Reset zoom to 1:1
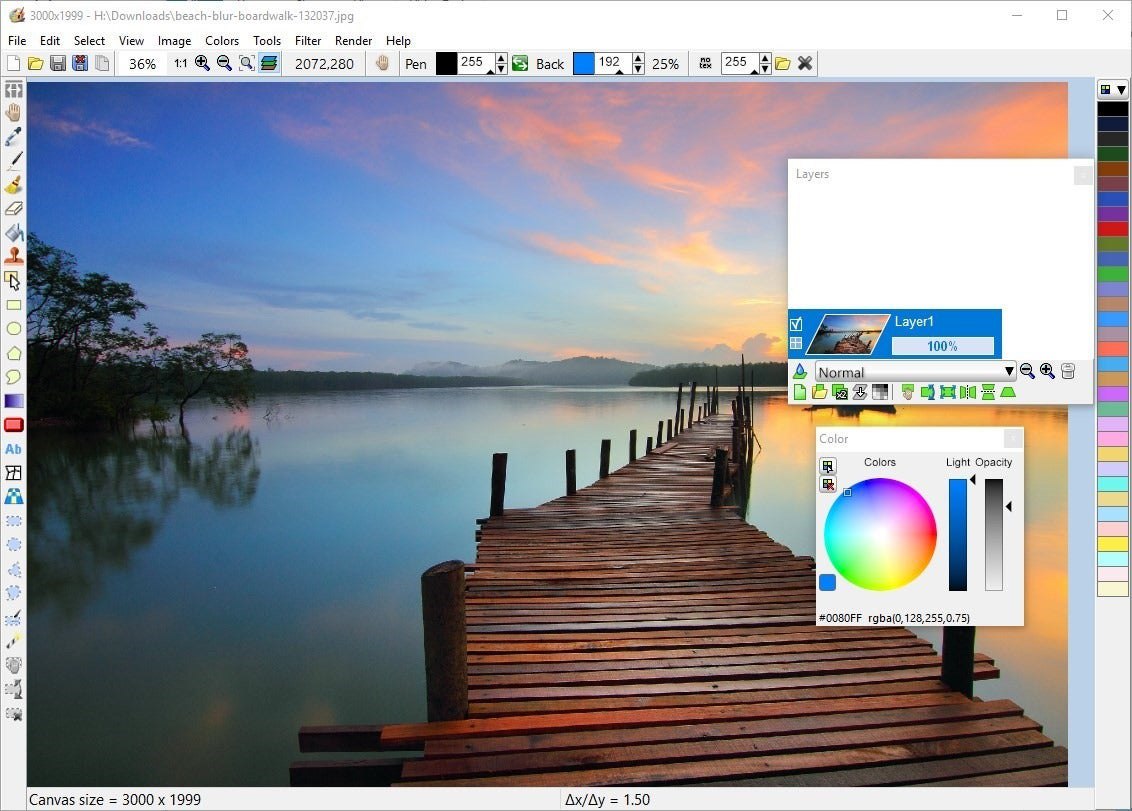The width and height of the screenshot is (1132, 811). point(180,64)
